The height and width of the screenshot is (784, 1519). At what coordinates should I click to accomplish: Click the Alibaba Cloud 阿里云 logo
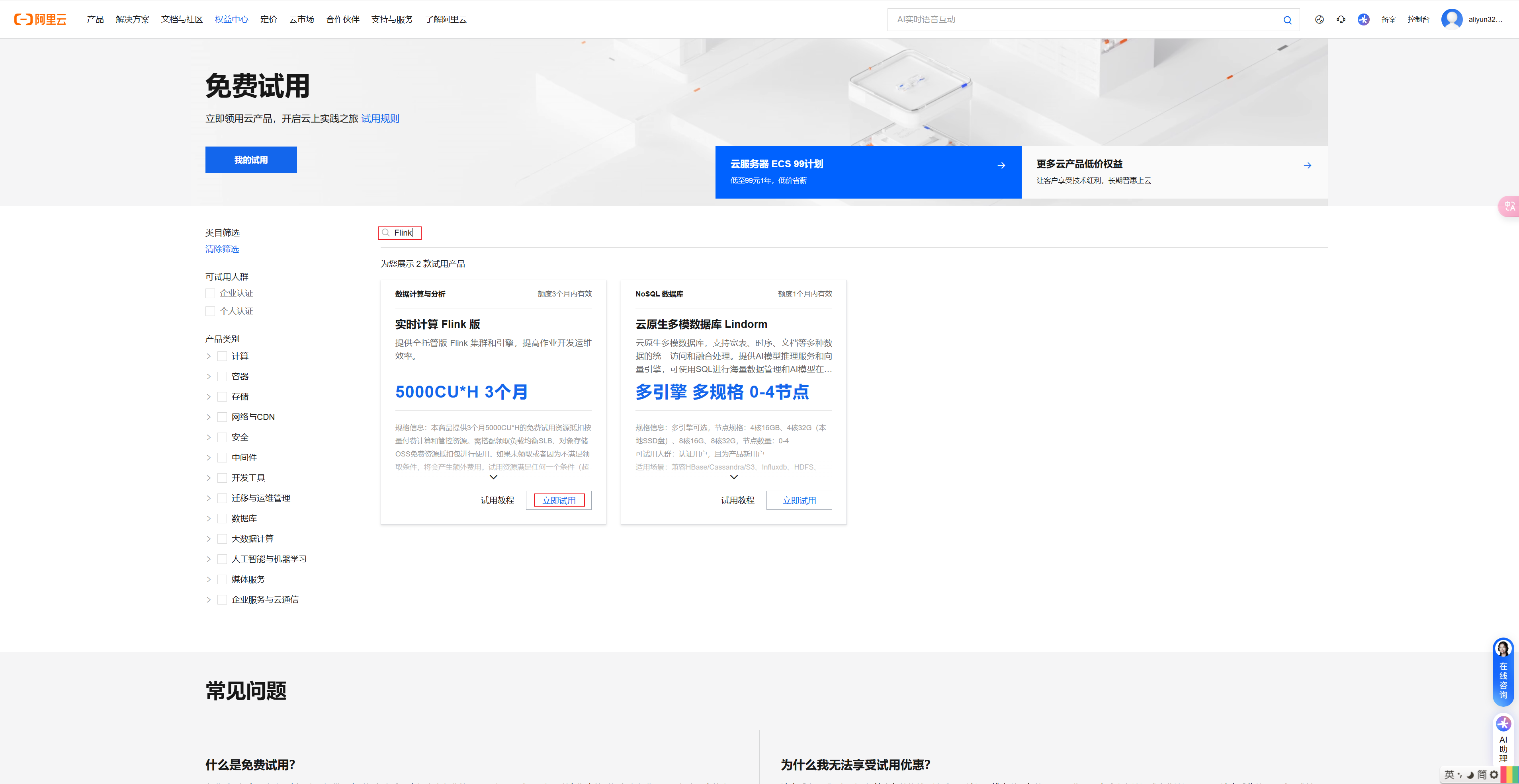(x=40, y=20)
